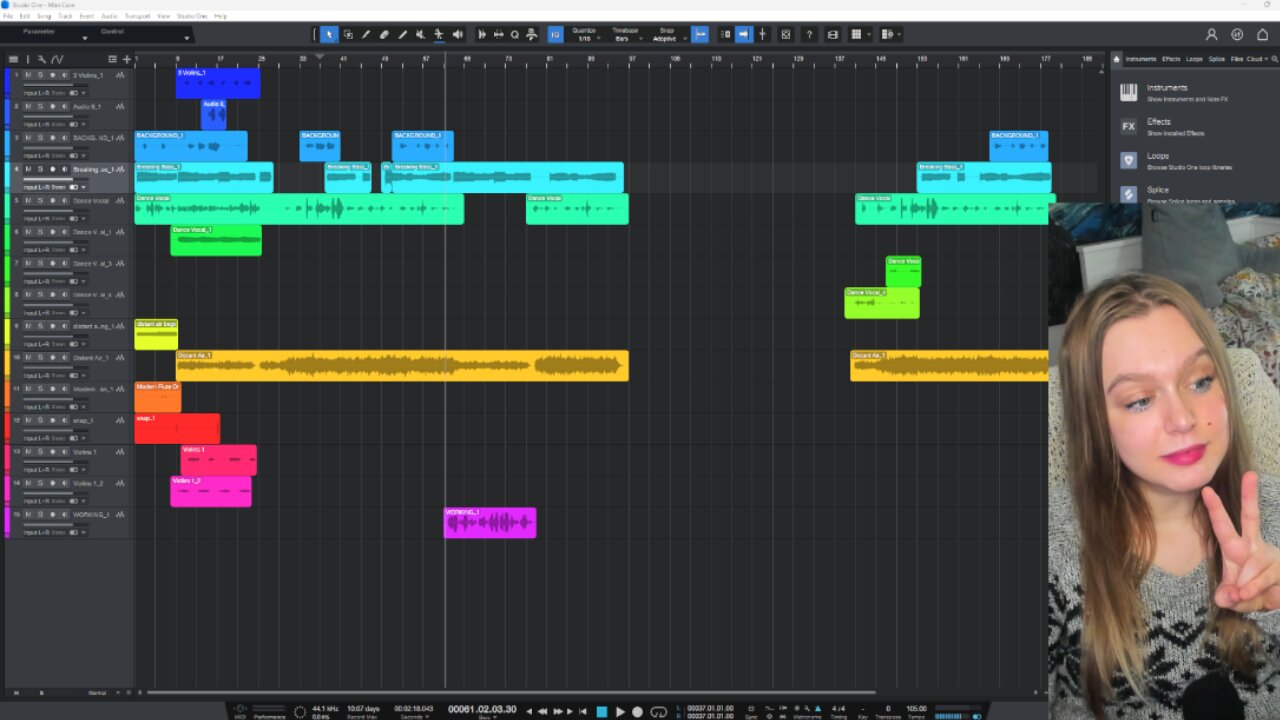Add a track with plus icon
This screenshot has height=720, width=1280.
(x=126, y=59)
